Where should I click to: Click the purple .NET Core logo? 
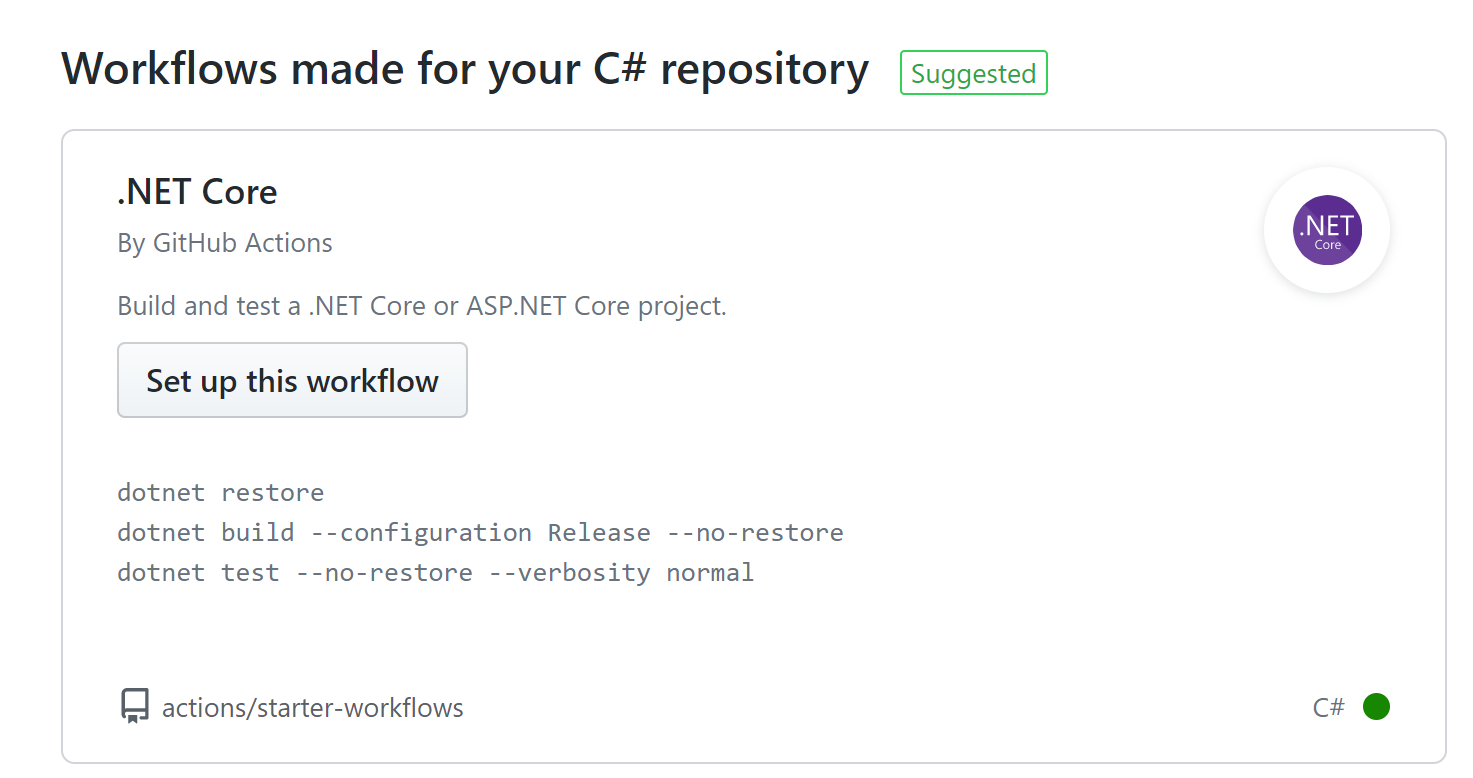pos(1327,230)
